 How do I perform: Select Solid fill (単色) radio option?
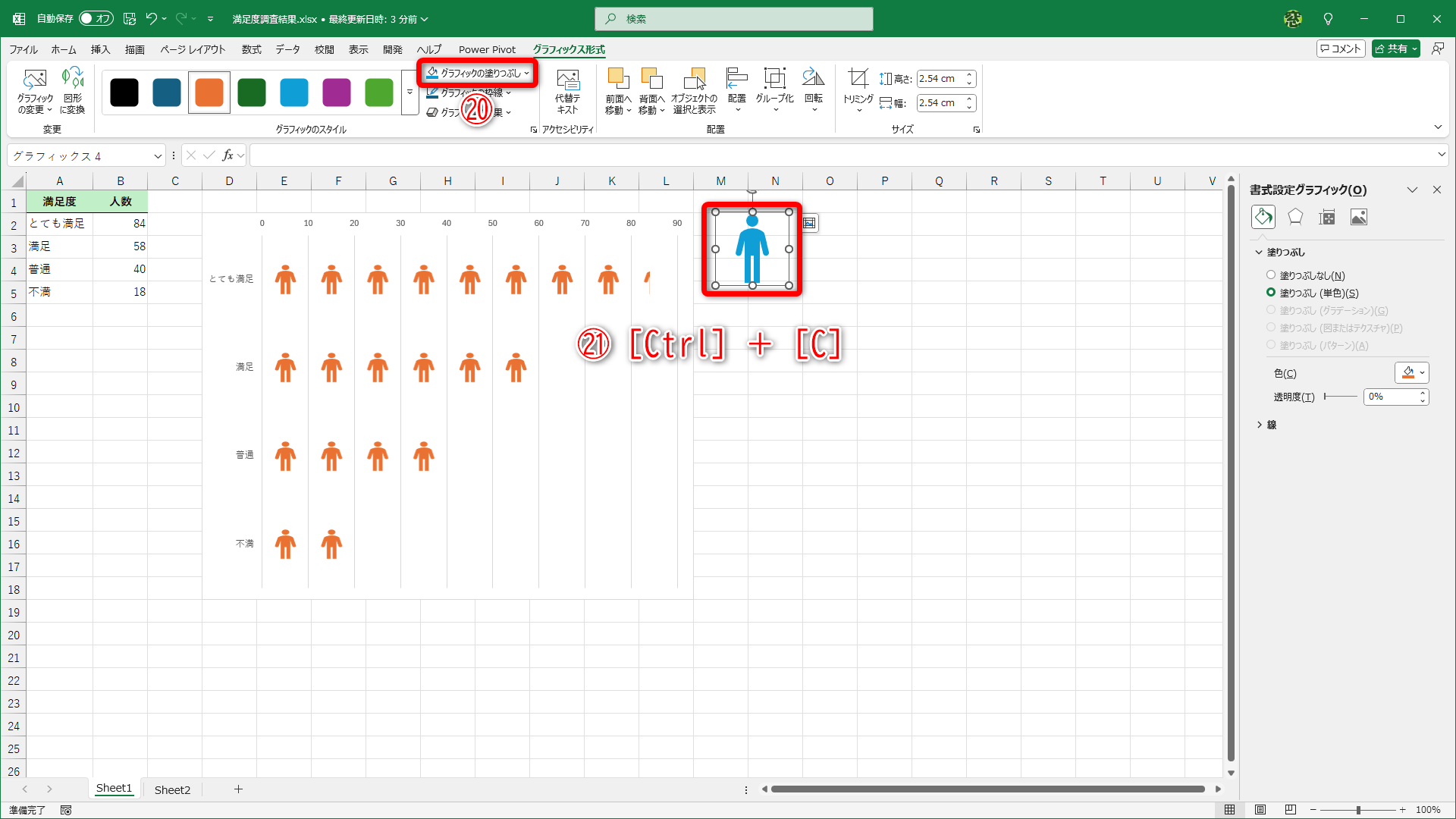tap(1271, 293)
